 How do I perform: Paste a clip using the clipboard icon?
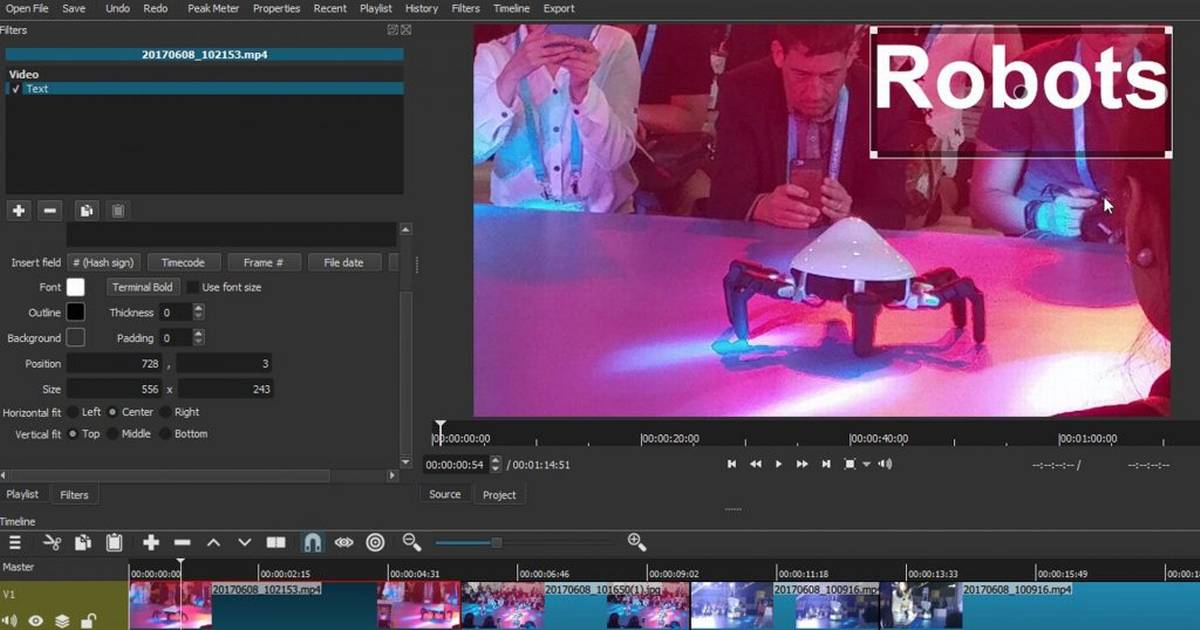[113, 543]
